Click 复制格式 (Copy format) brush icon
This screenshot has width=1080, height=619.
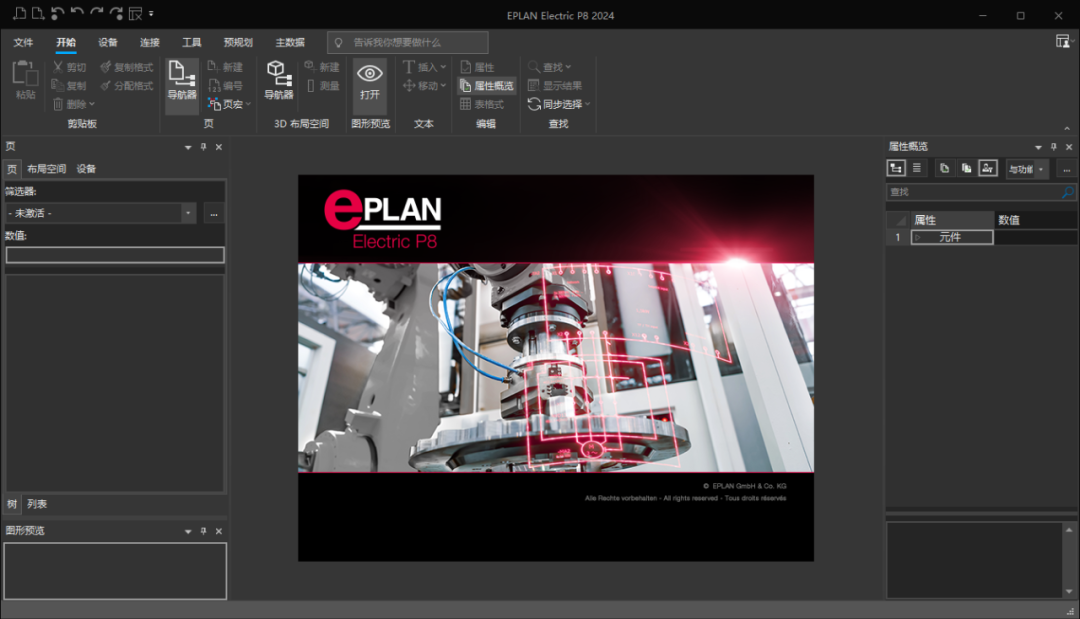tap(105, 67)
